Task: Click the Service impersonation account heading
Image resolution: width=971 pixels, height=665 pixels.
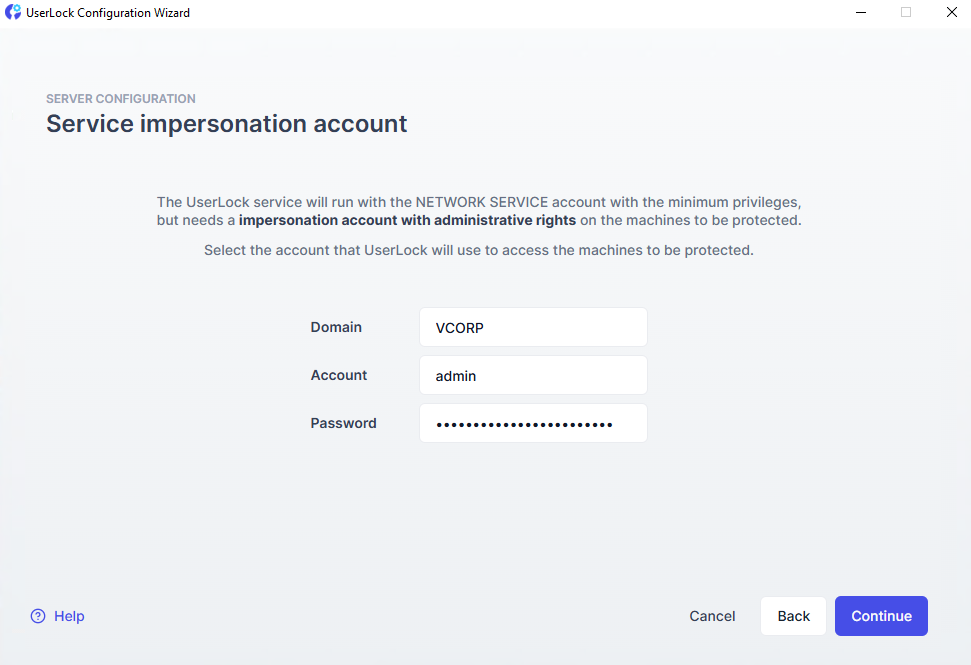Action: 227,124
